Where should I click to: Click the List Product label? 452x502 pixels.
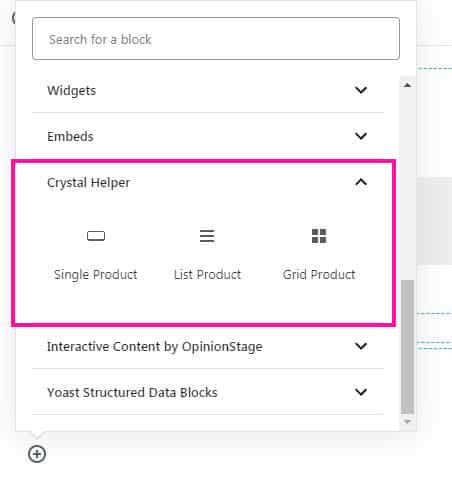click(207, 275)
